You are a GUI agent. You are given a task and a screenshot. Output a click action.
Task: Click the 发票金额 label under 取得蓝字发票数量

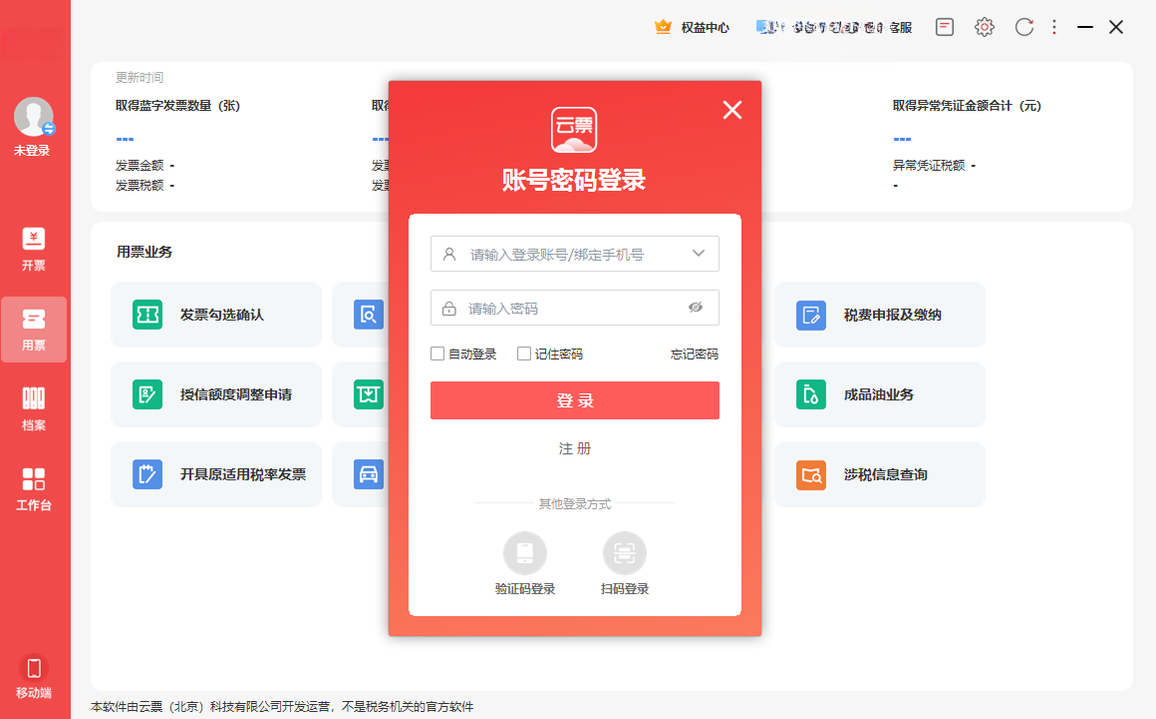coord(139,165)
